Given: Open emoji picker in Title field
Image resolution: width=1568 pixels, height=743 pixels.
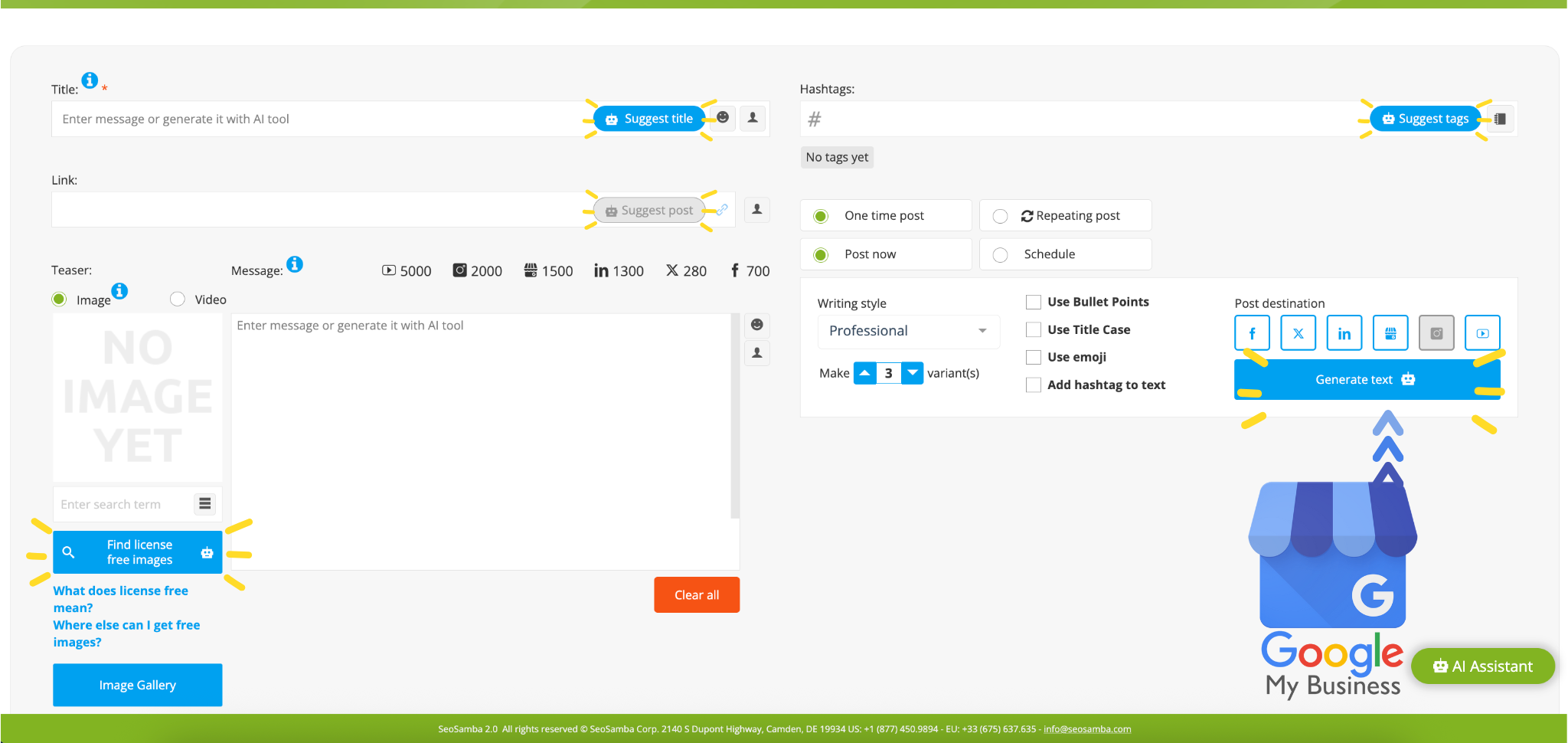Looking at the screenshot, I should coord(723,118).
